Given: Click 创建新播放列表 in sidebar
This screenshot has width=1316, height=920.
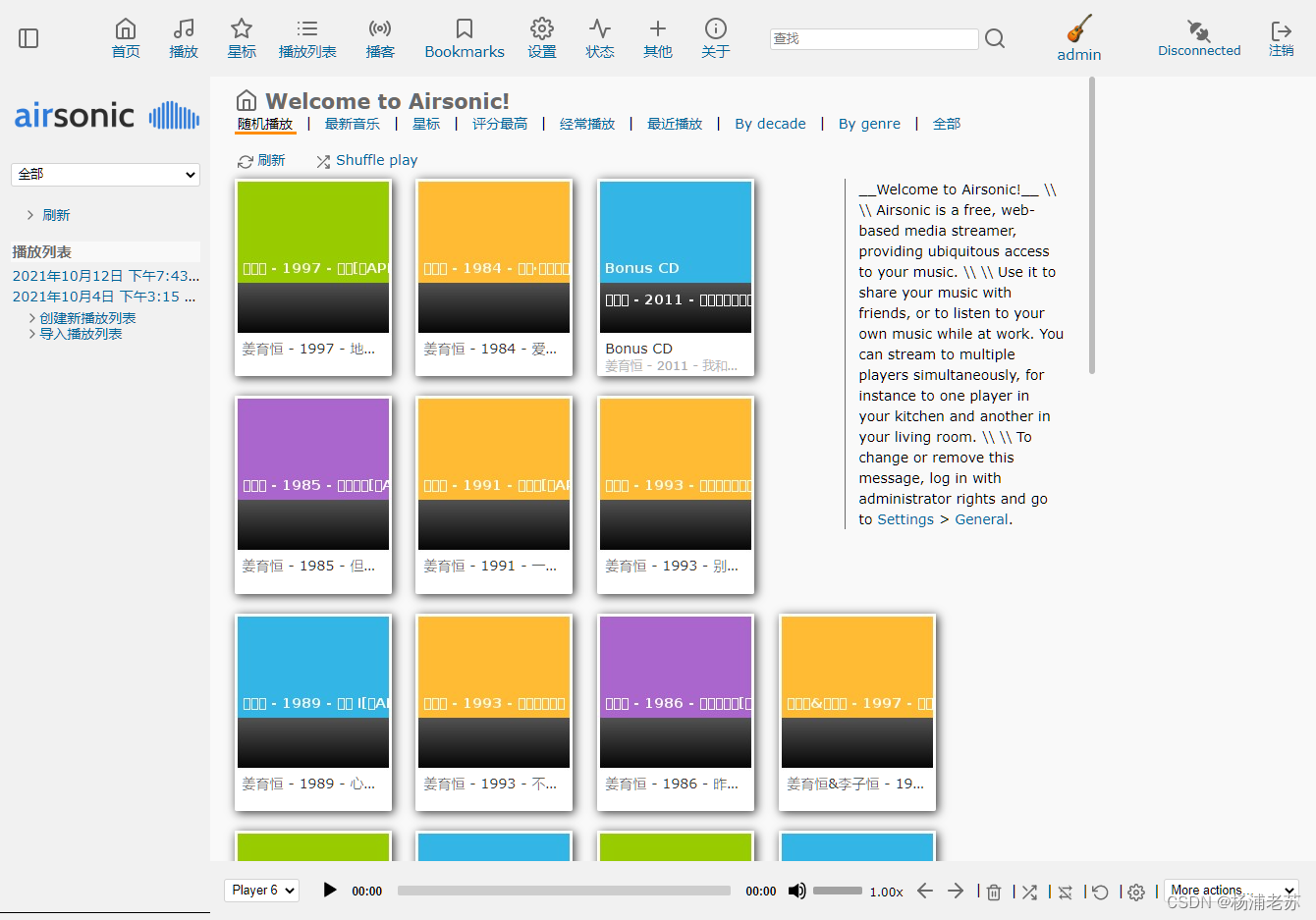Looking at the screenshot, I should [x=87, y=318].
